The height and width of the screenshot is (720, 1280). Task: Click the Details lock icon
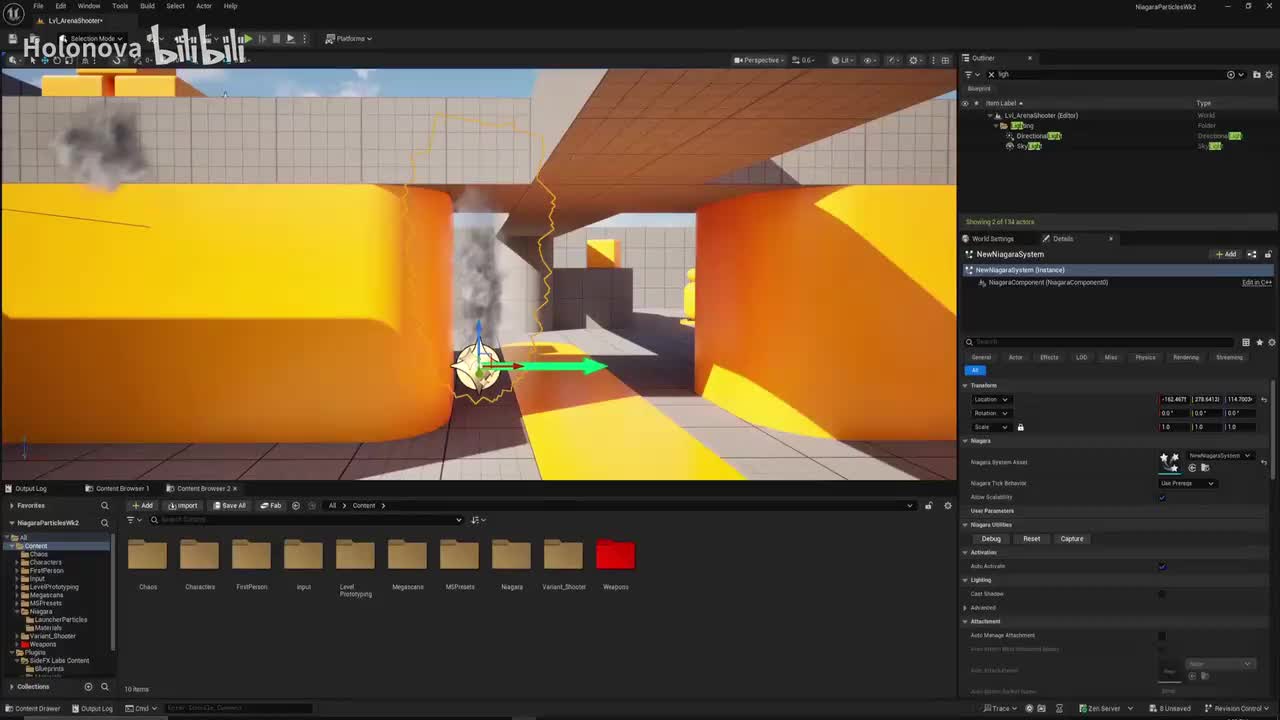[1268, 254]
